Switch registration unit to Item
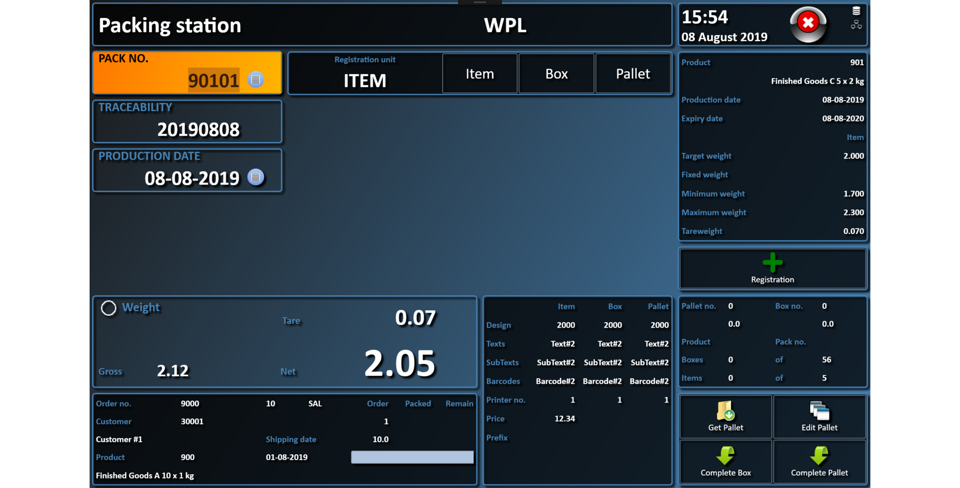The width and height of the screenshot is (960, 488). tap(480, 74)
